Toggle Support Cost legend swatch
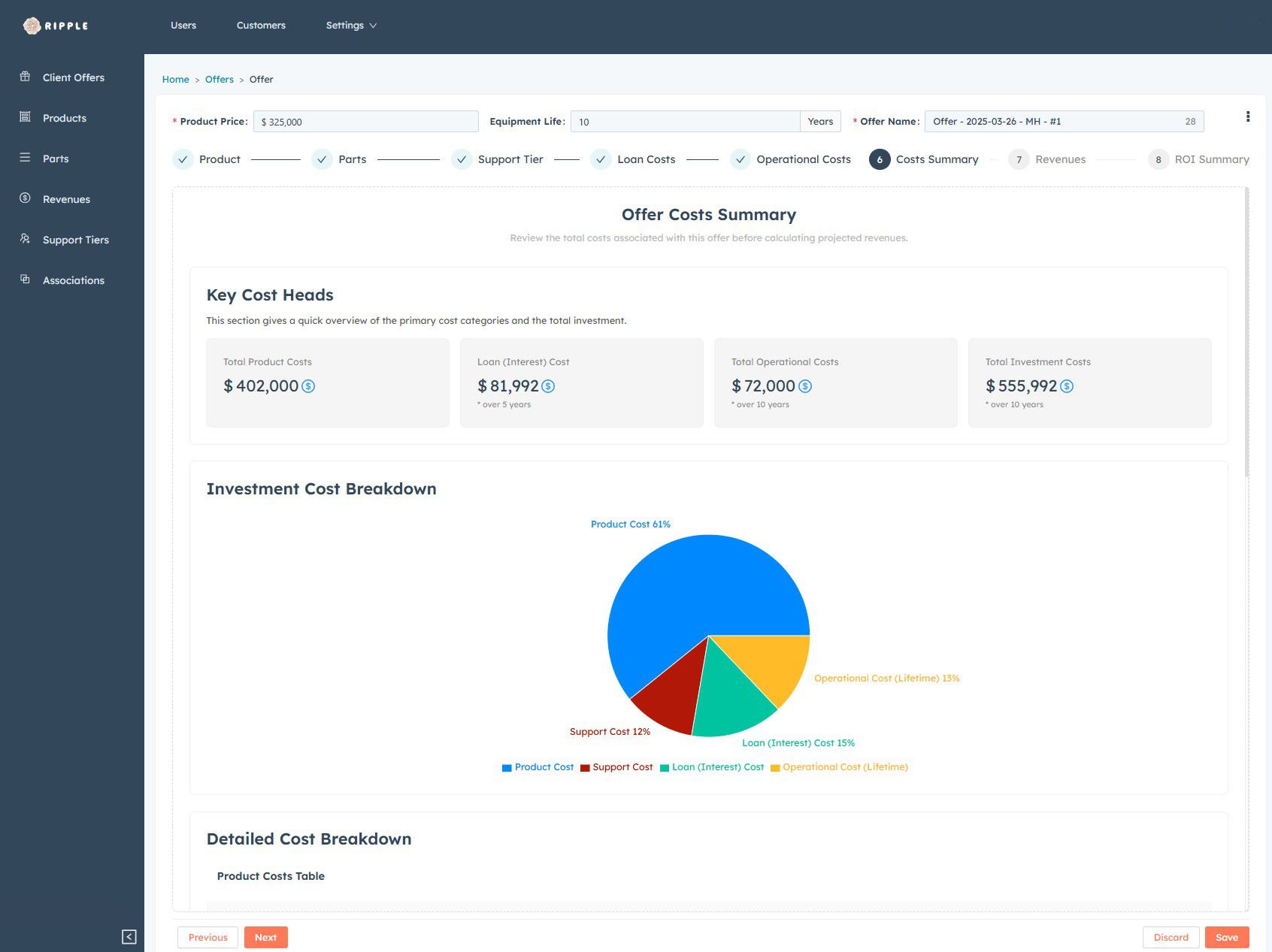Viewport: 1272px width, 952px height. coord(585,768)
